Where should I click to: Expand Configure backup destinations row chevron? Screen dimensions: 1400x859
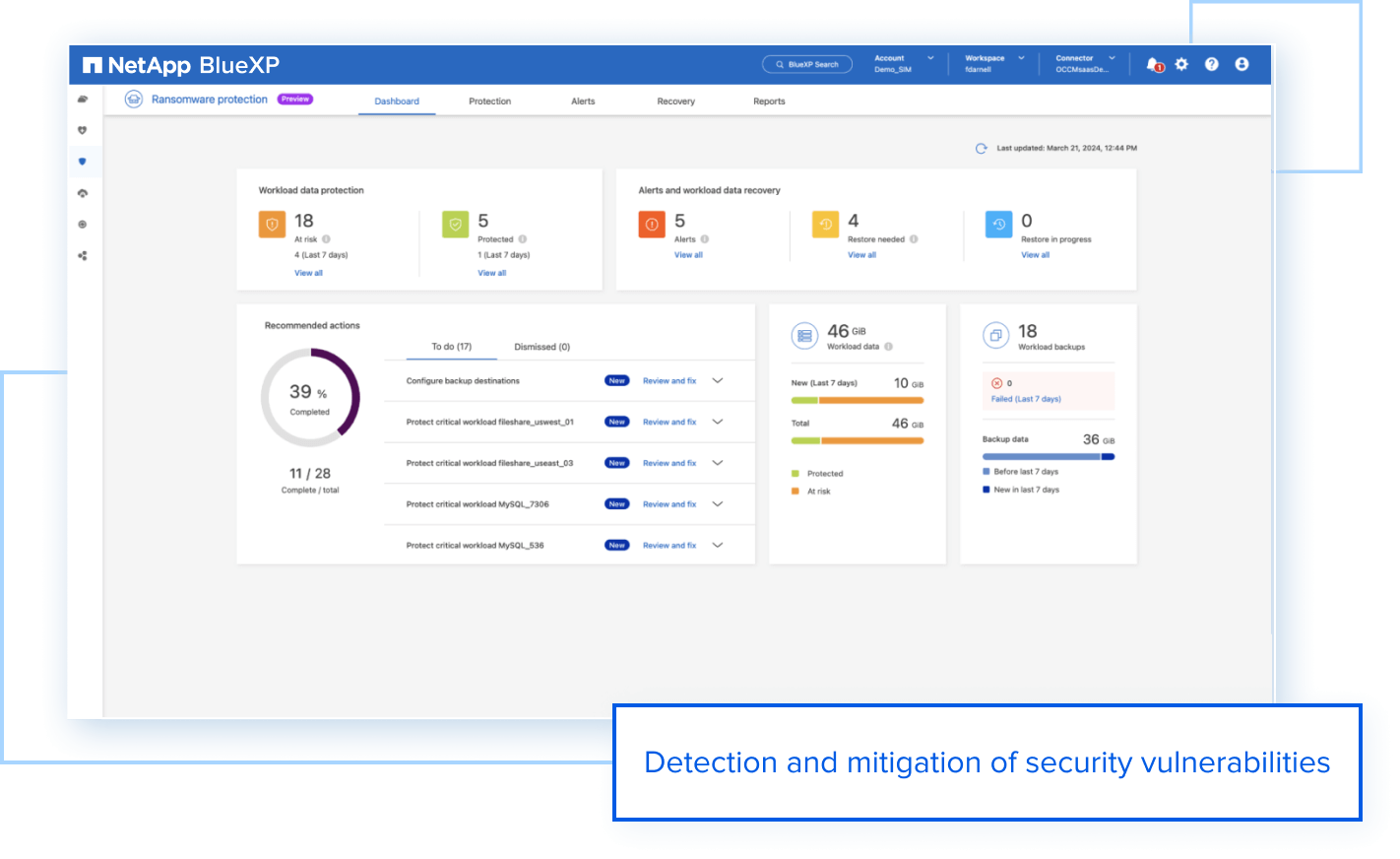coord(718,380)
